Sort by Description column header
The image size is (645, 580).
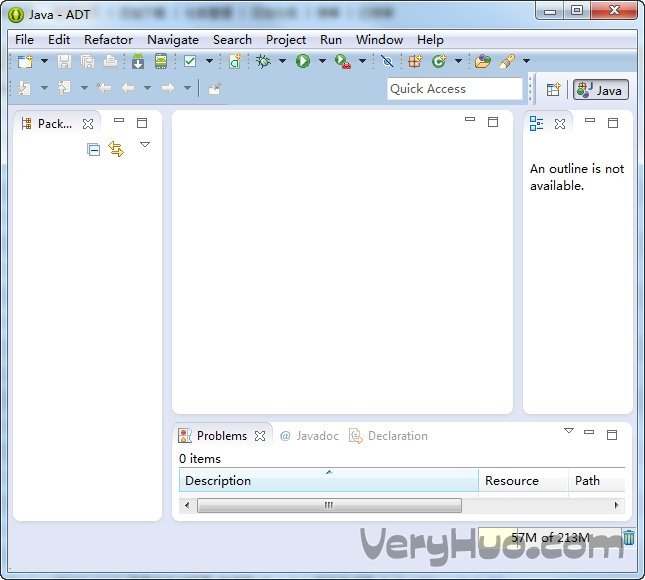(329, 480)
